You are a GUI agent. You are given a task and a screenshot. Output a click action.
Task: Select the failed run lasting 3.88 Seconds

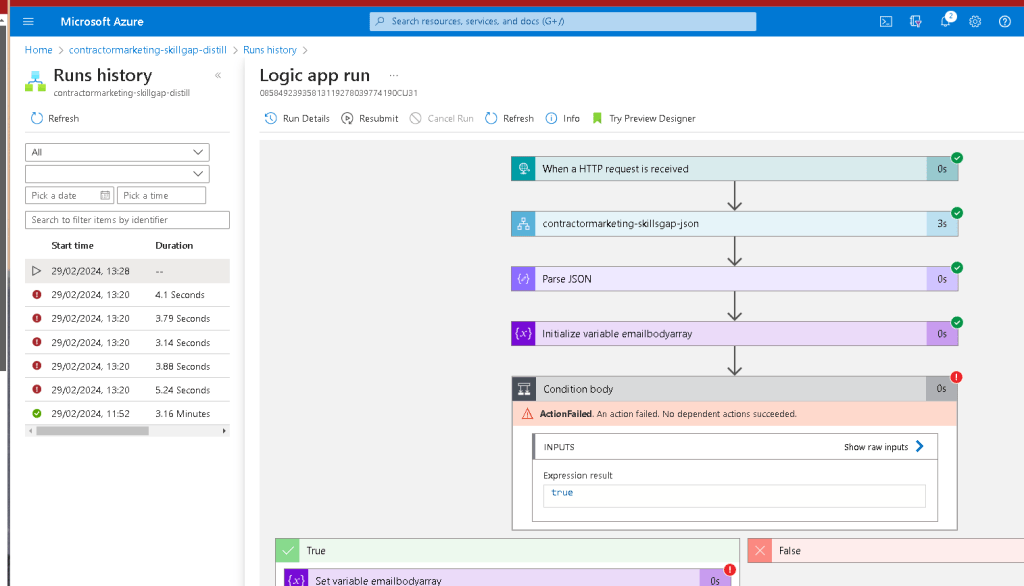pyautogui.click(x=127, y=366)
